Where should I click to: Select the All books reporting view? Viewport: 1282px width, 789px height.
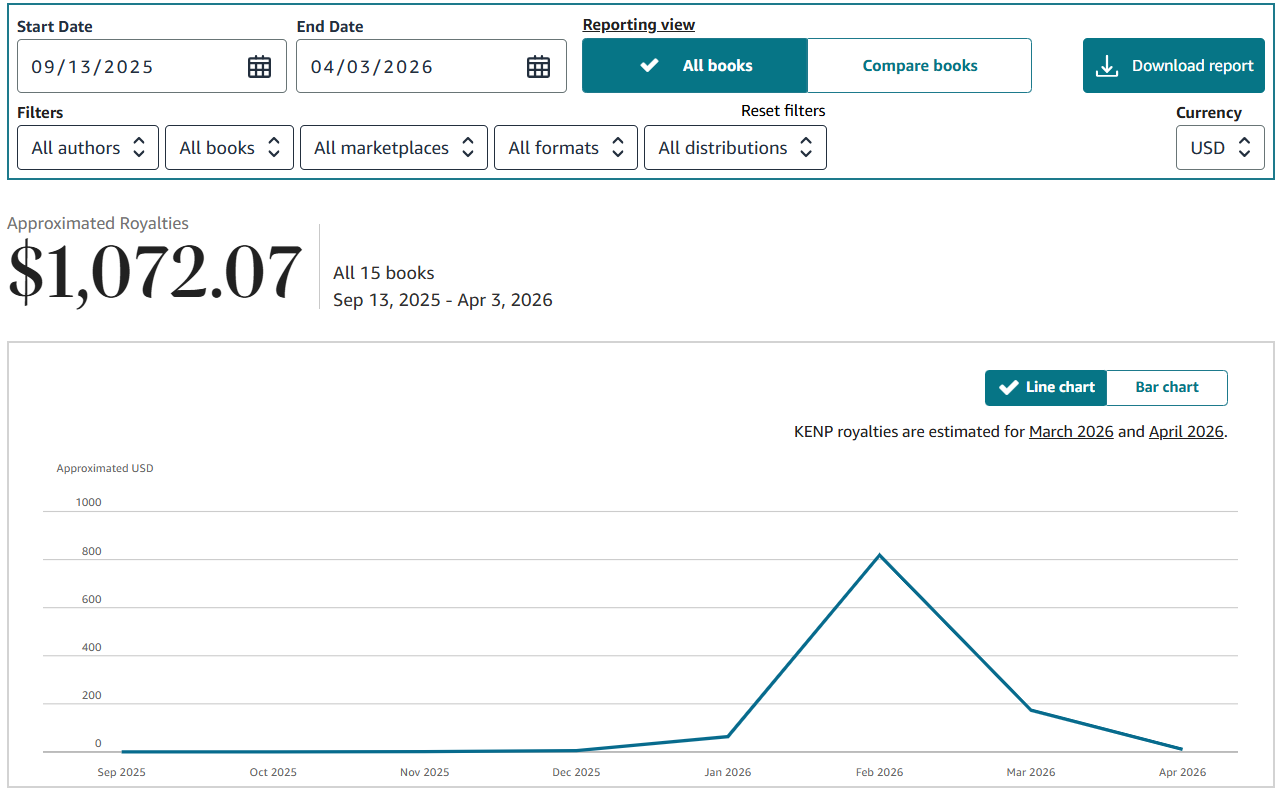pyautogui.click(x=695, y=66)
